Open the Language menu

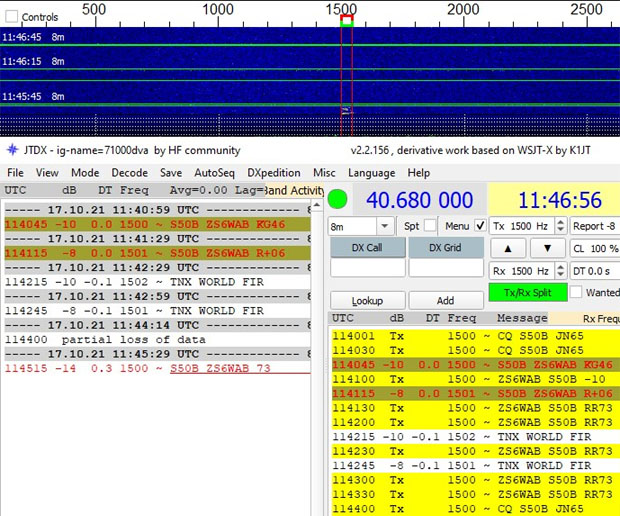click(371, 173)
